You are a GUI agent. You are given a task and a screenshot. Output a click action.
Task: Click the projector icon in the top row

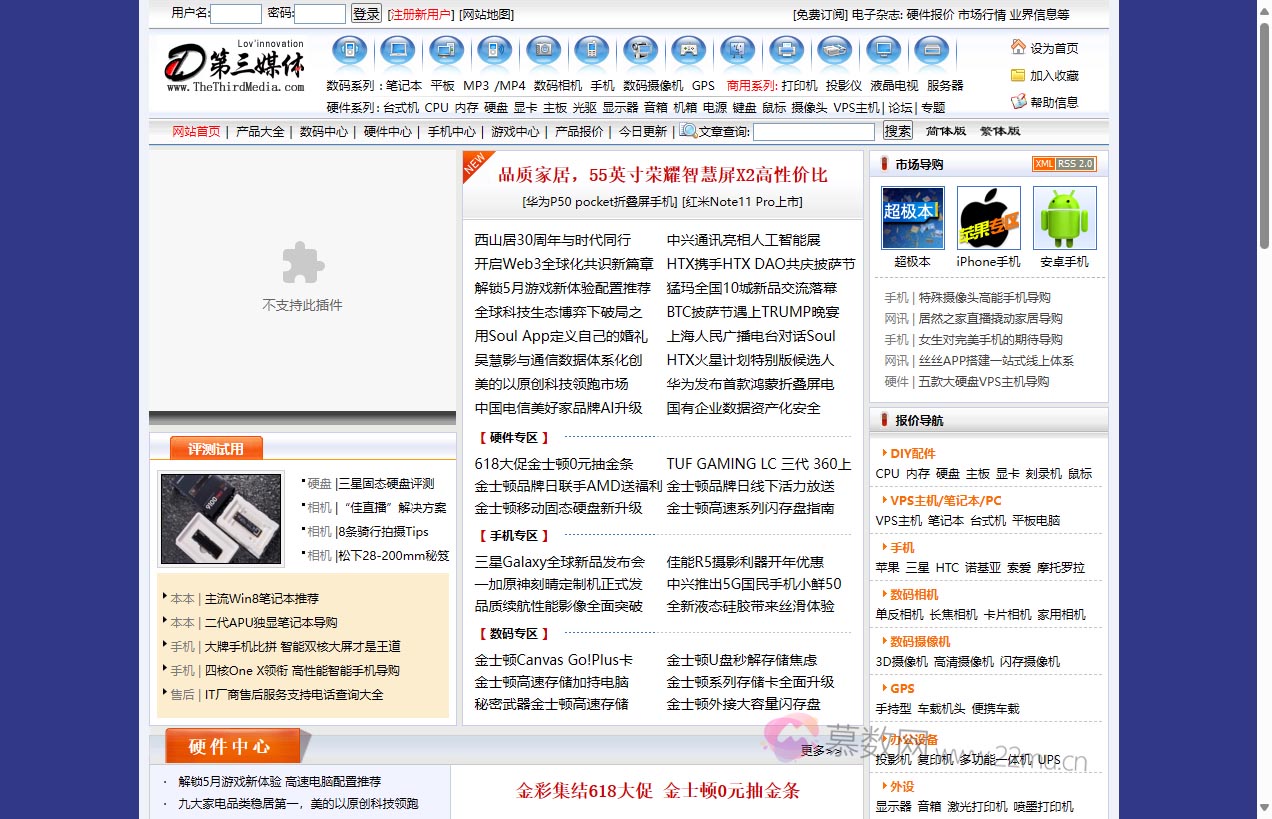[x=835, y=50]
